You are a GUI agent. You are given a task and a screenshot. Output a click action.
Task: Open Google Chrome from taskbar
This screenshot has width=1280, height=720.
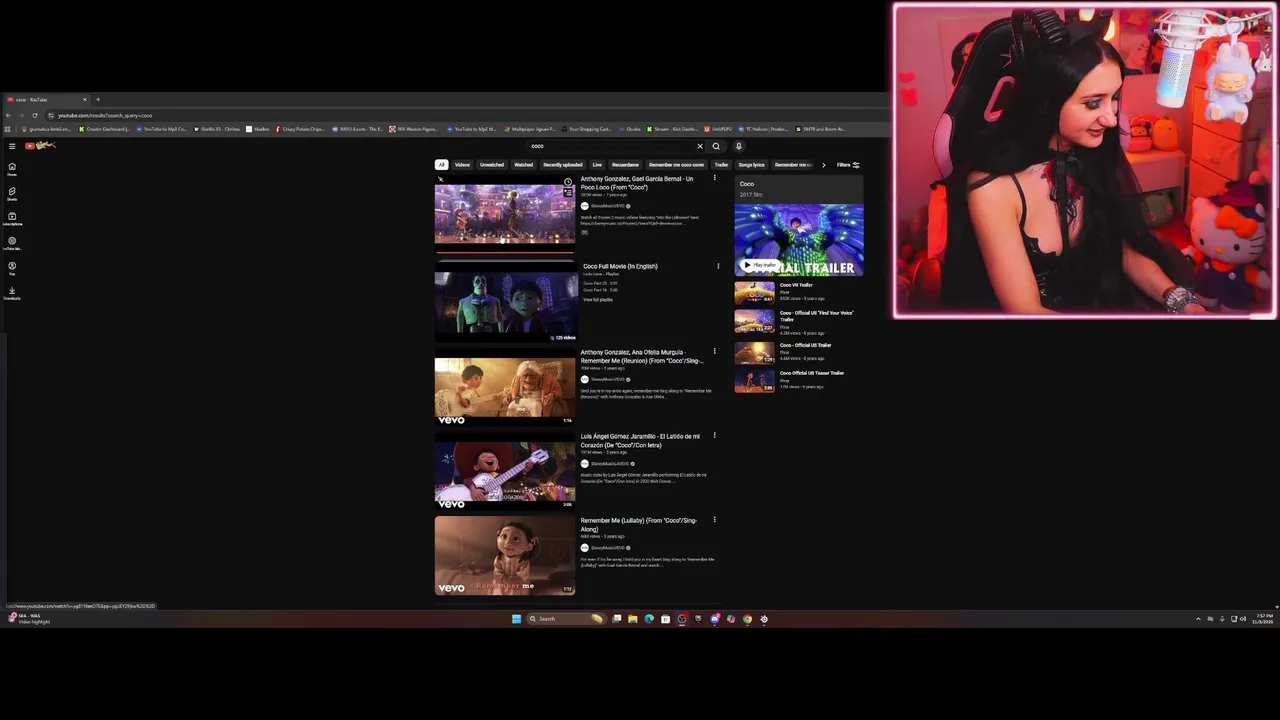[747, 619]
